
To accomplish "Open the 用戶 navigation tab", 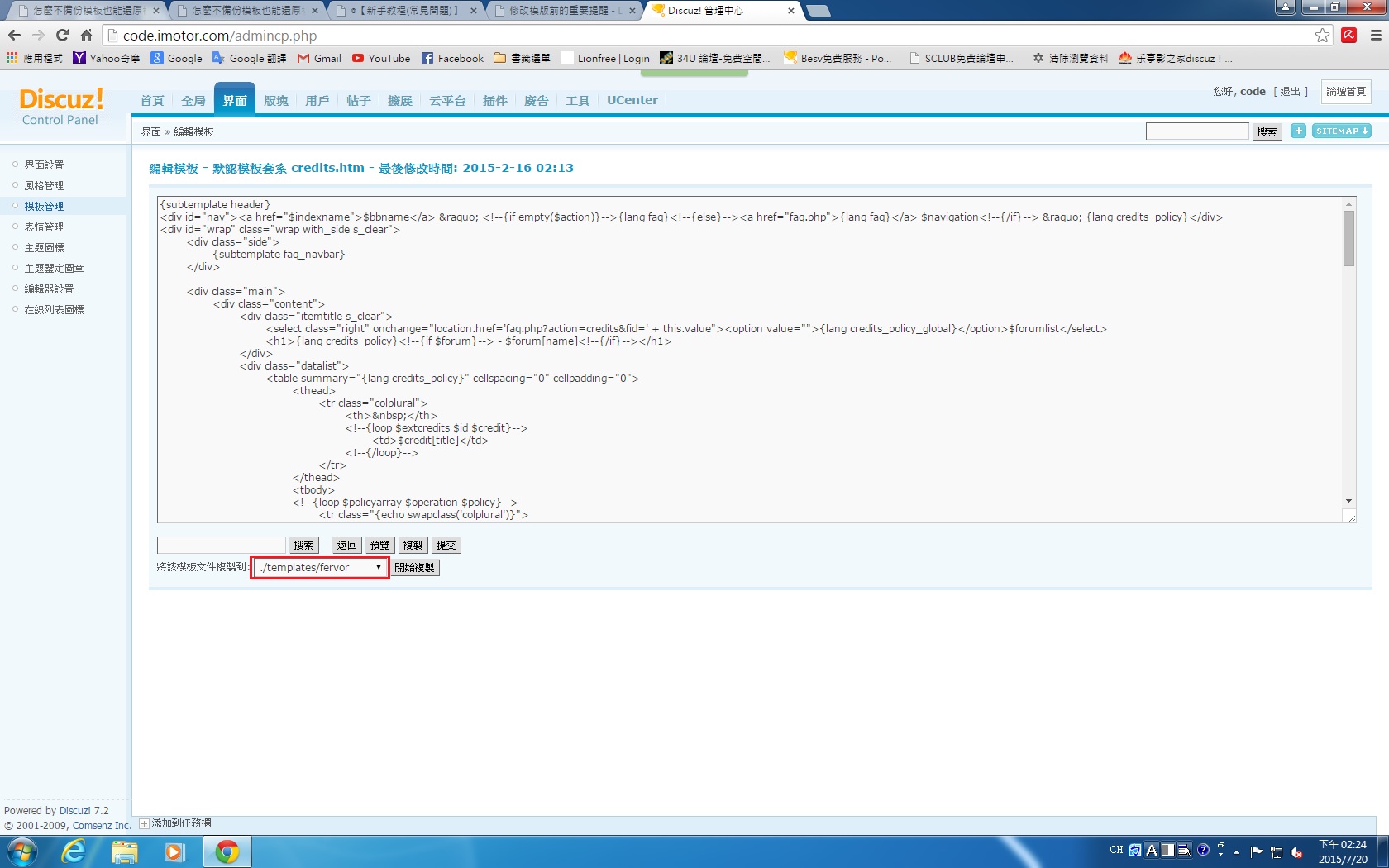I will (317, 100).
